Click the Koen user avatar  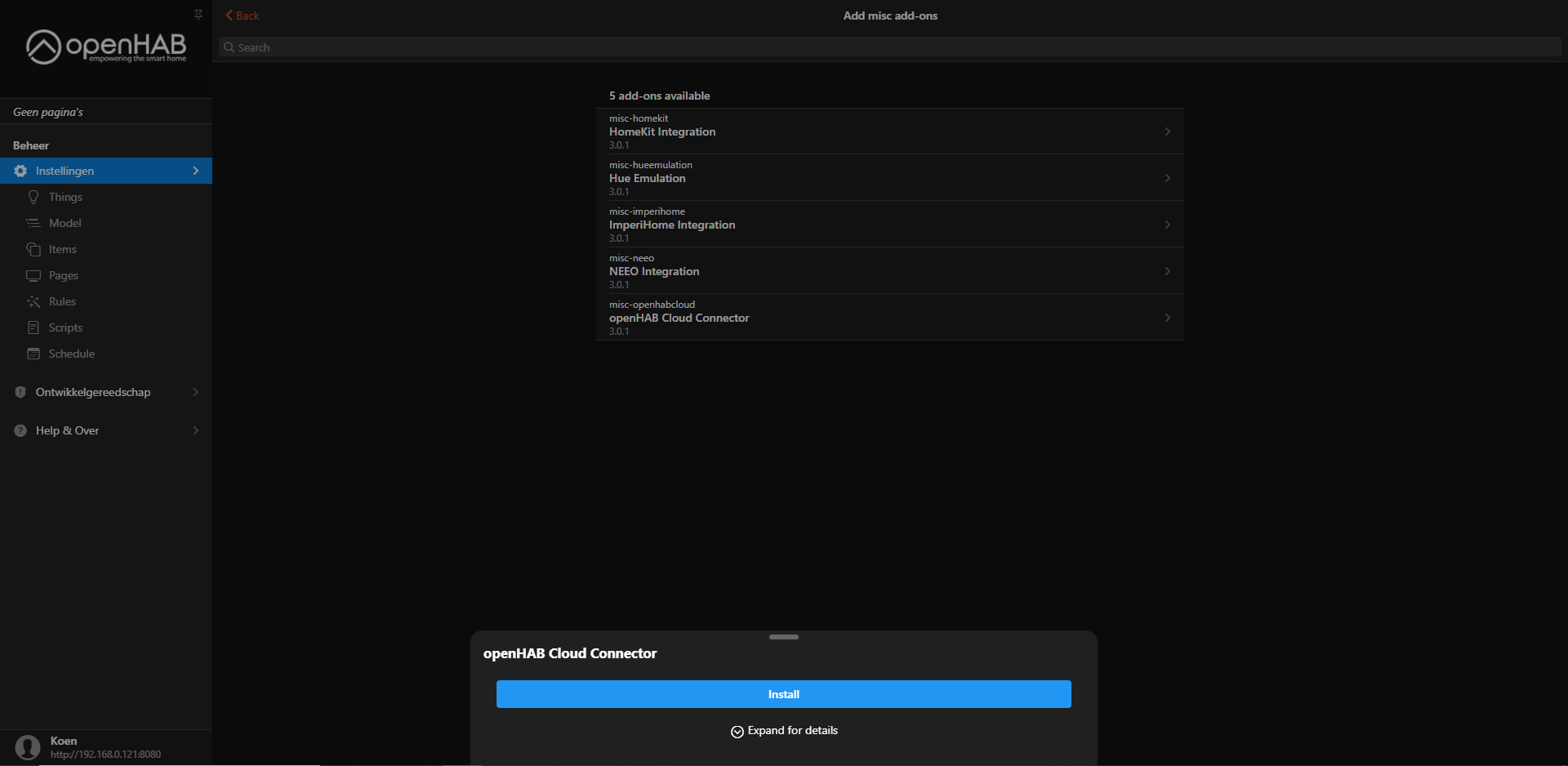click(x=28, y=747)
